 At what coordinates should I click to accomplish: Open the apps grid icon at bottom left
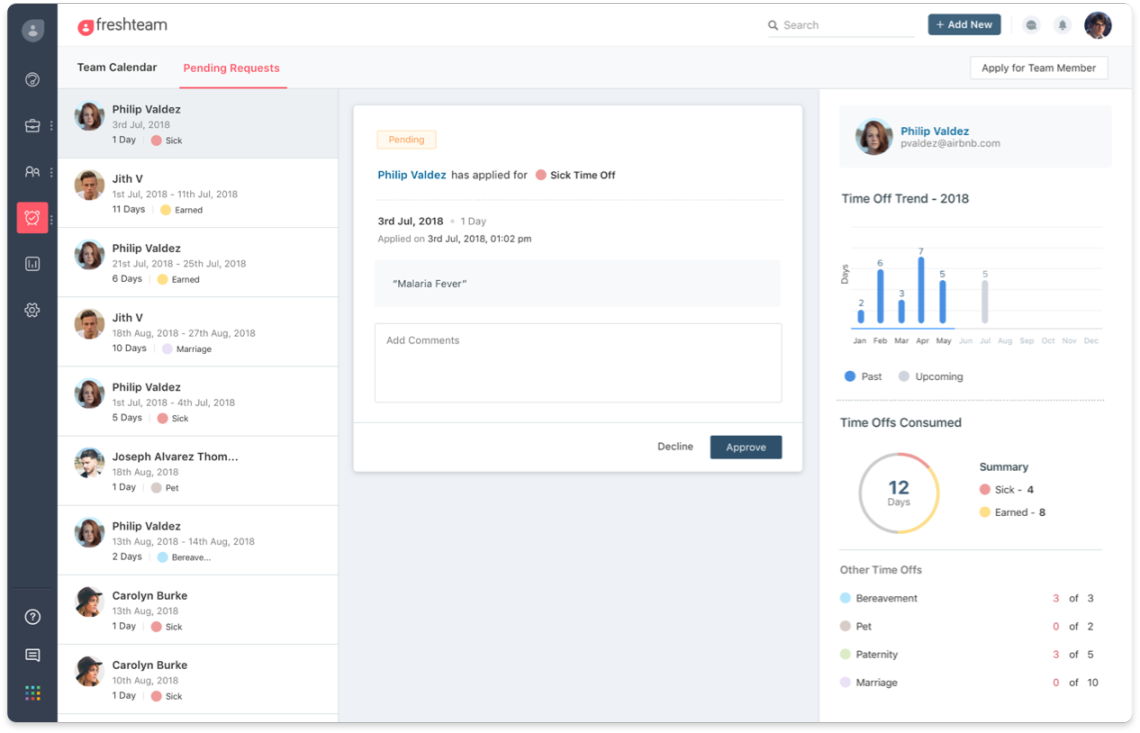[x=31, y=692]
